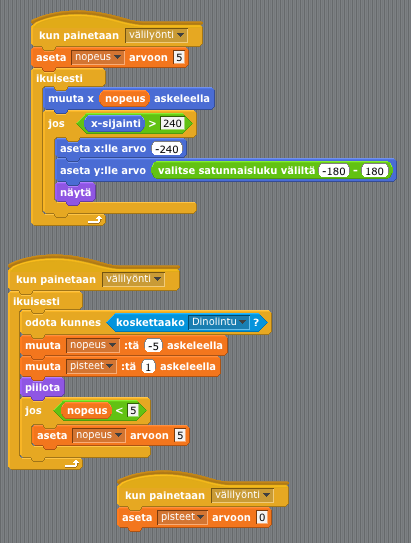Click the näytä show block
411x543 pixels.
(x=75, y=193)
